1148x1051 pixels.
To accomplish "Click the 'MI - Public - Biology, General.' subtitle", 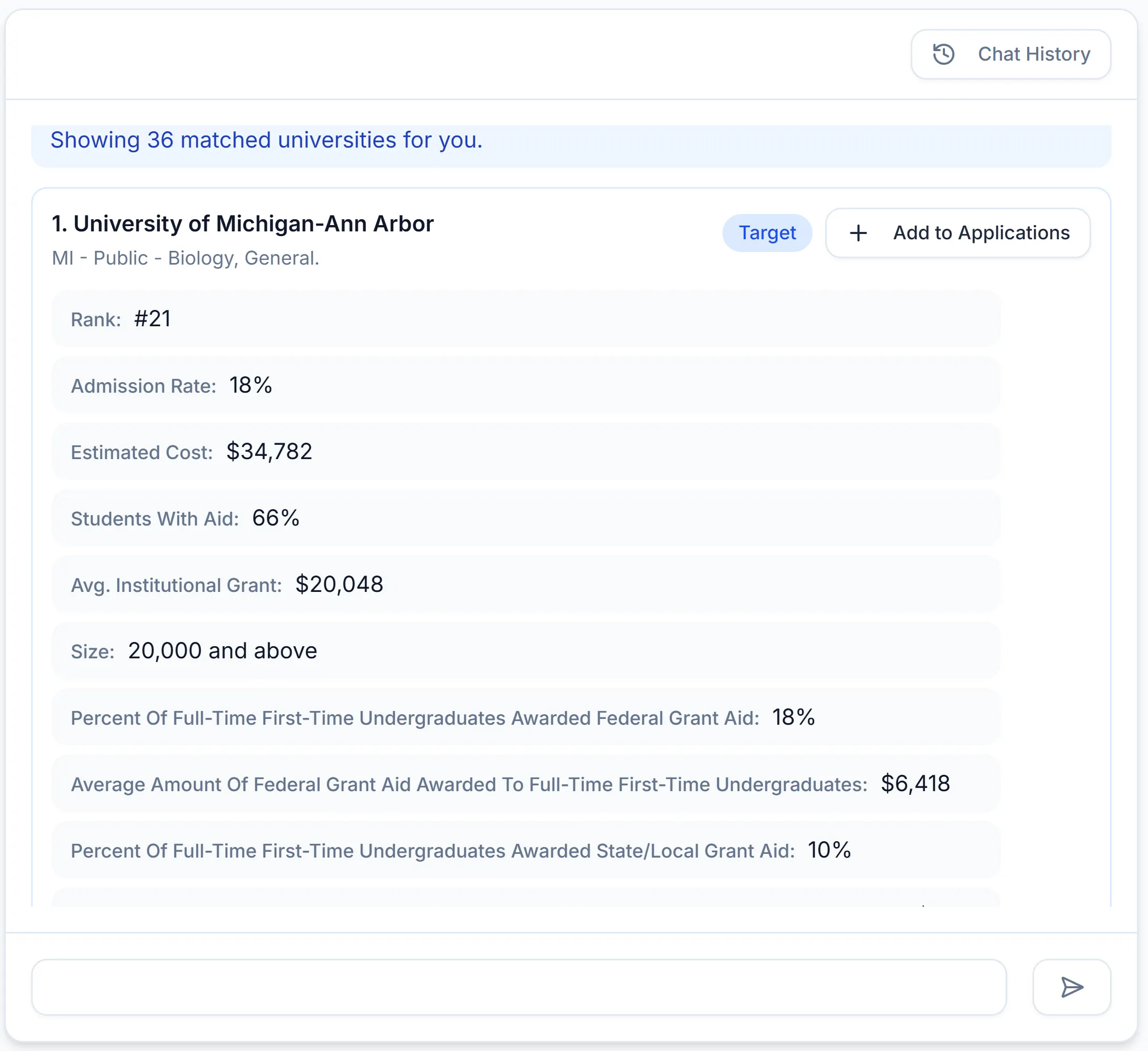I will (185, 258).
